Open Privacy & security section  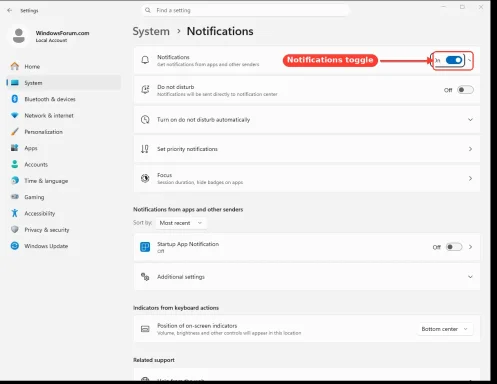[x=63, y=229]
